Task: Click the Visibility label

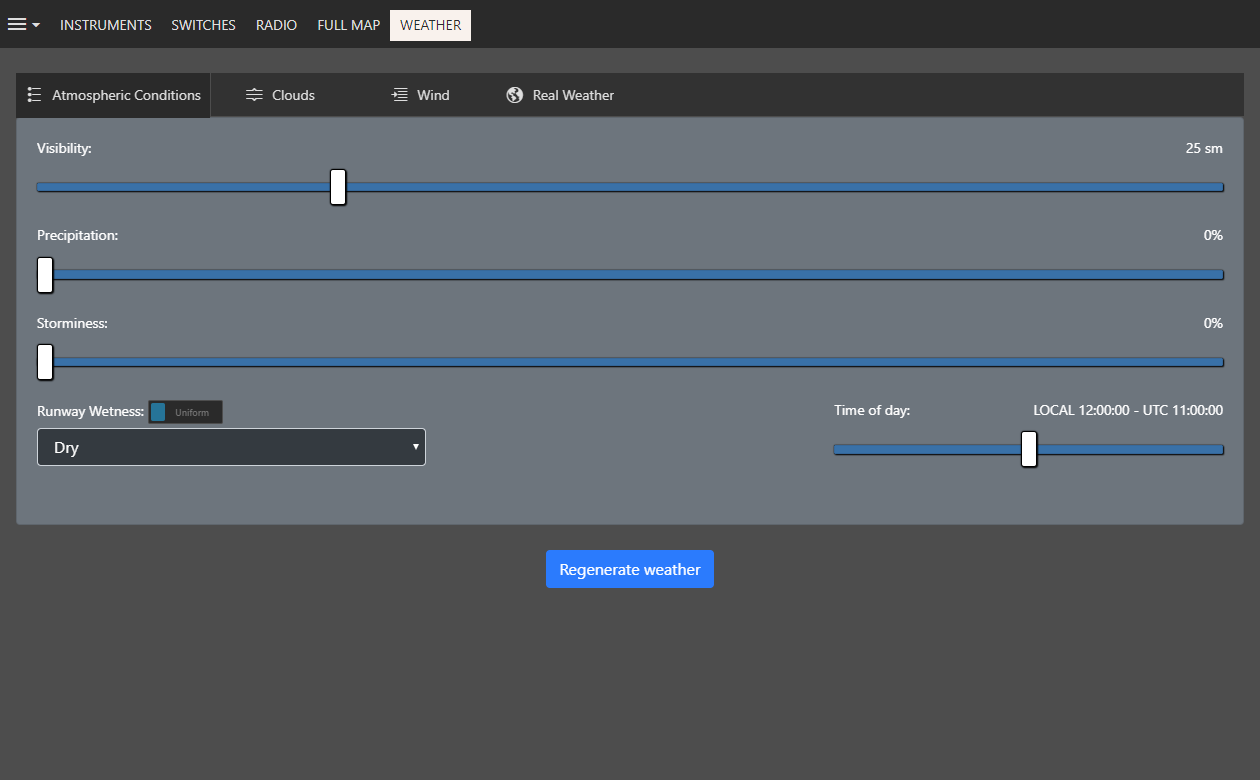Action: [64, 148]
